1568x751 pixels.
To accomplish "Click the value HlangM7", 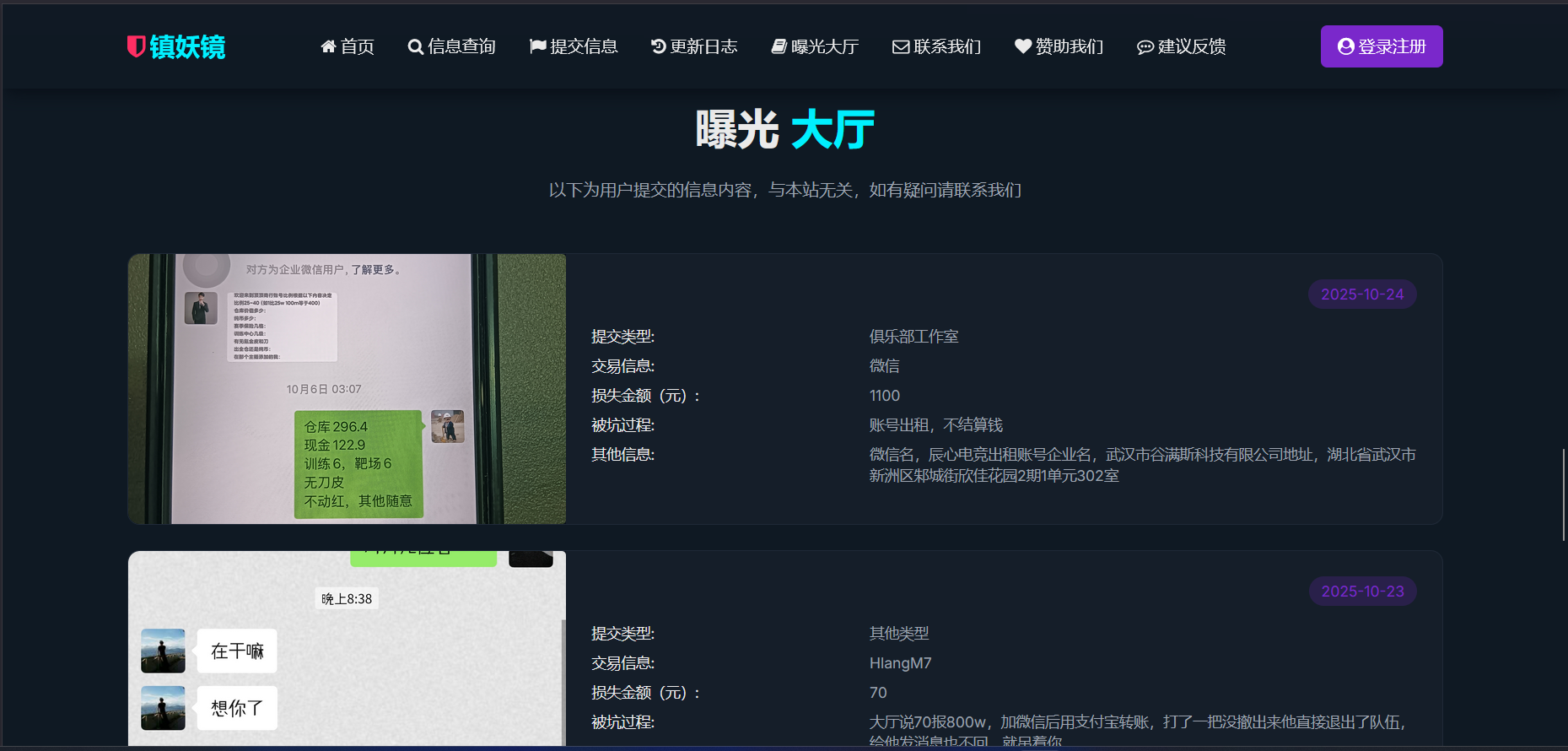I will pyautogui.click(x=900, y=663).
